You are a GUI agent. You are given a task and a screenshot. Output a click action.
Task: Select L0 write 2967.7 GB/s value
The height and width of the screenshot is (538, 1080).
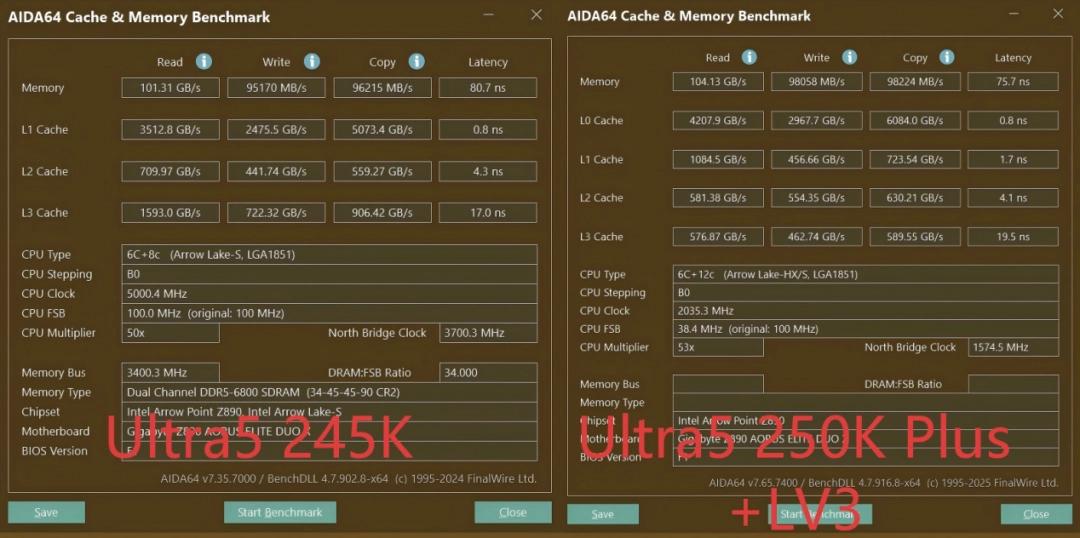(x=816, y=121)
